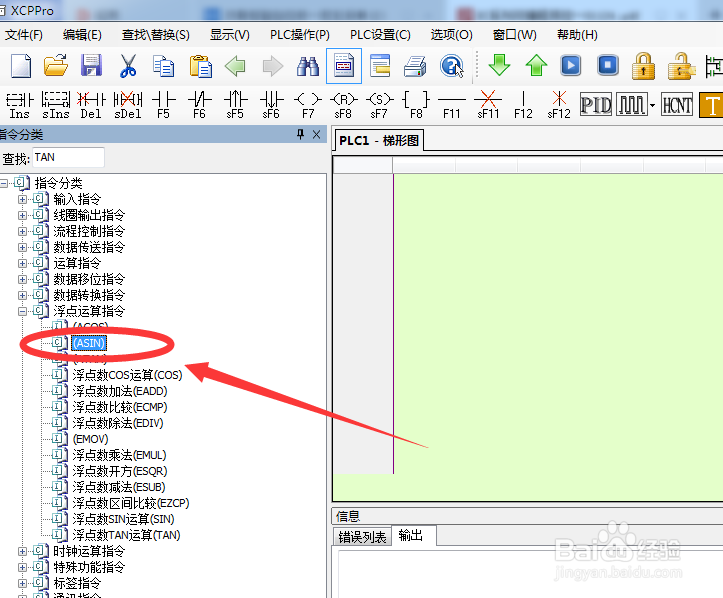Open the 选项(O) menu

(x=451, y=35)
